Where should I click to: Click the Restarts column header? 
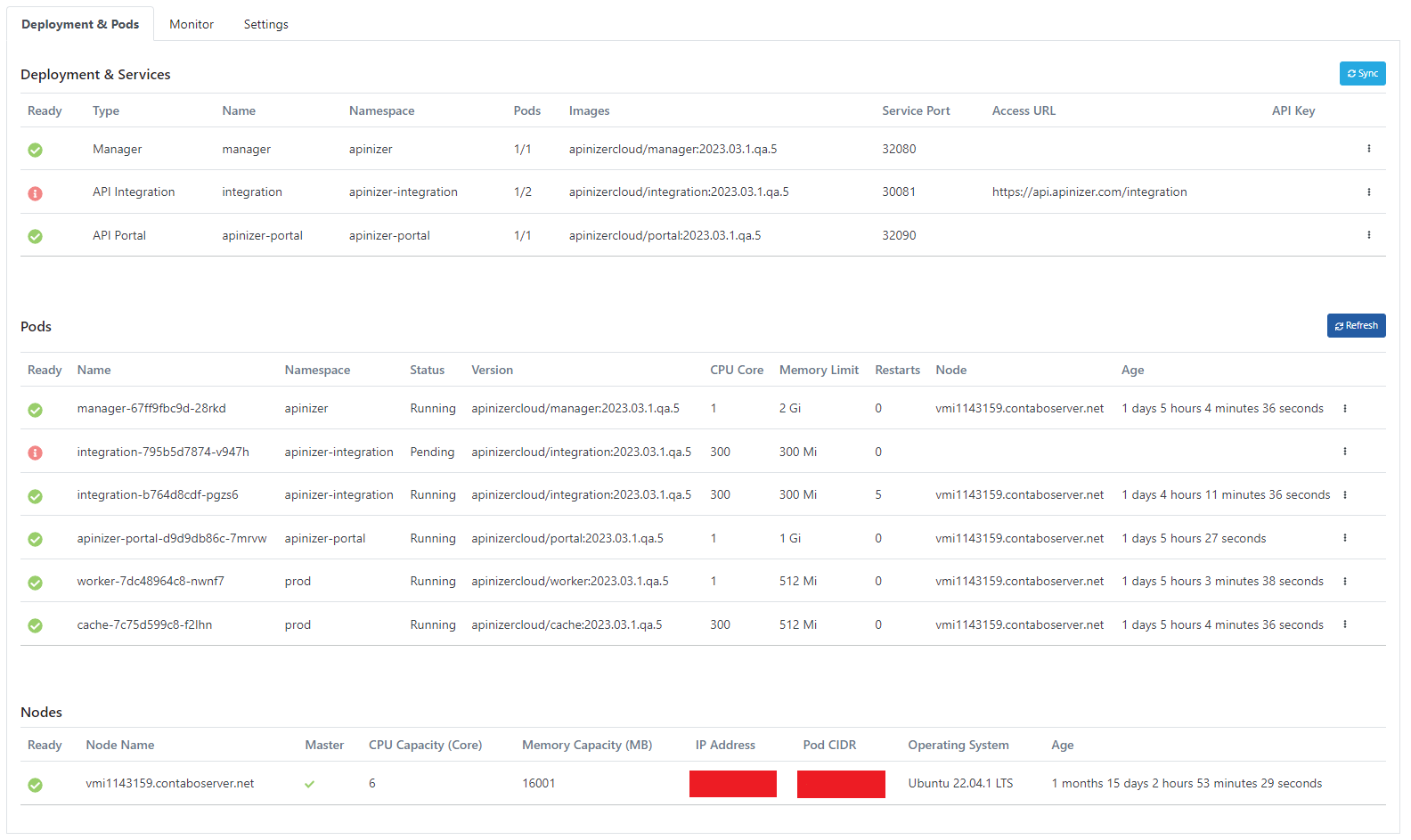[x=897, y=371]
